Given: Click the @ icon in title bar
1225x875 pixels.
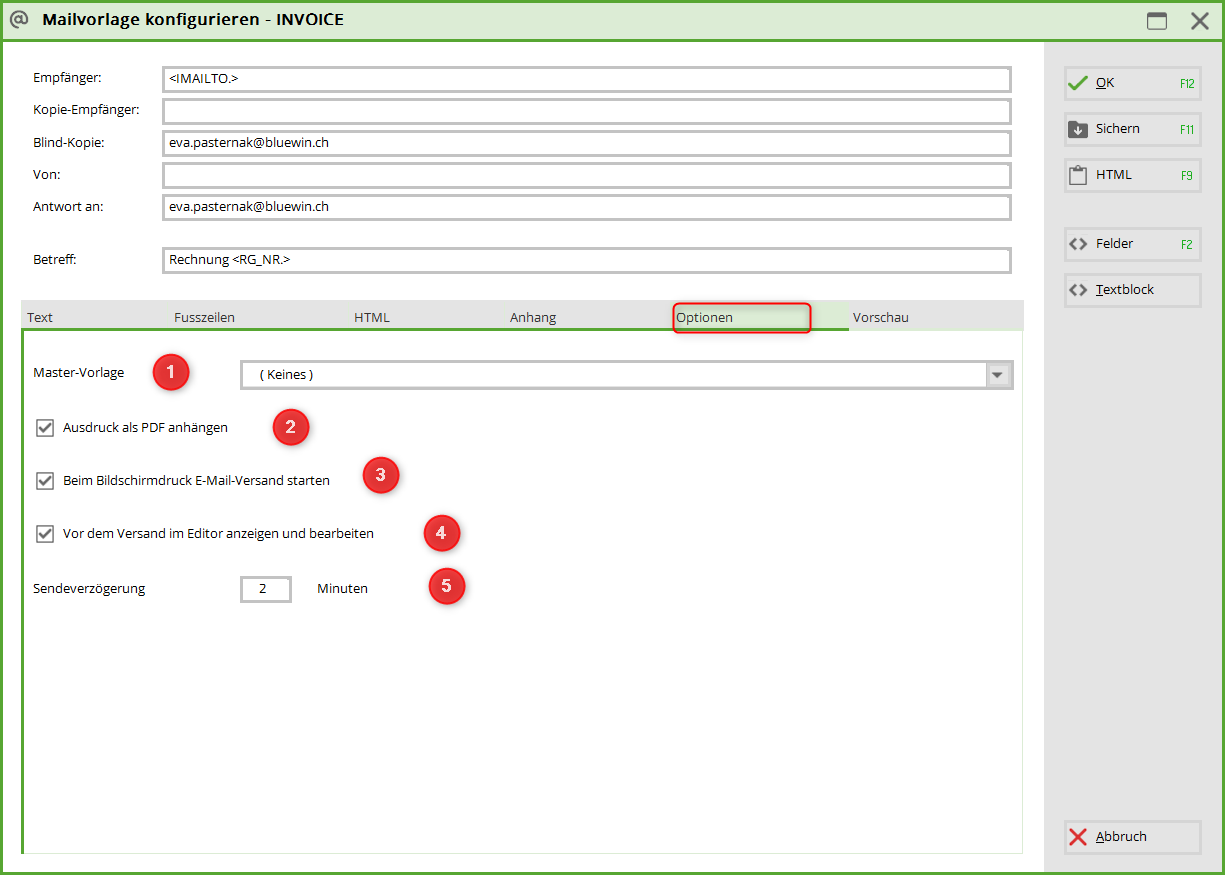Looking at the screenshot, I should (19, 19).
